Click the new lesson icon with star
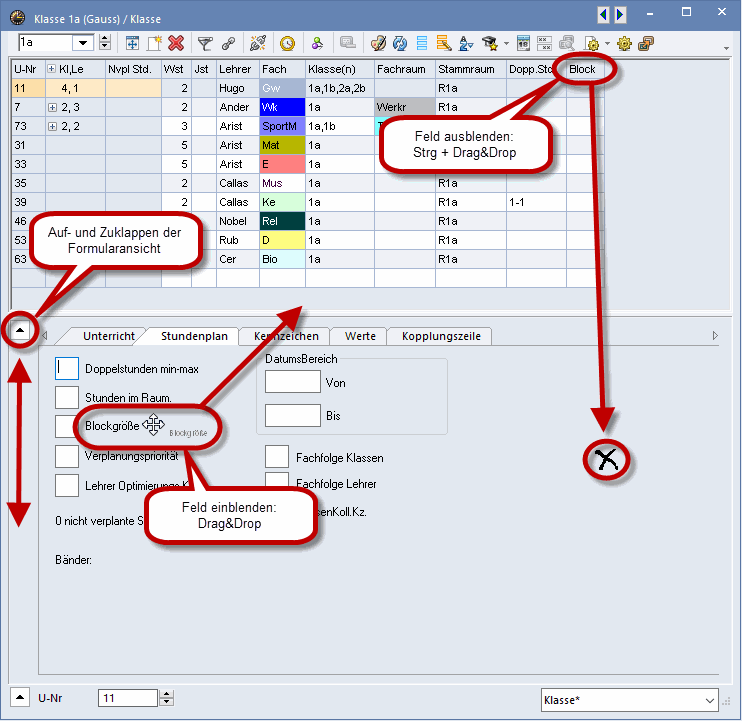Image resolution: width=742 pixels, height=721 pixels. click(154, 43)
